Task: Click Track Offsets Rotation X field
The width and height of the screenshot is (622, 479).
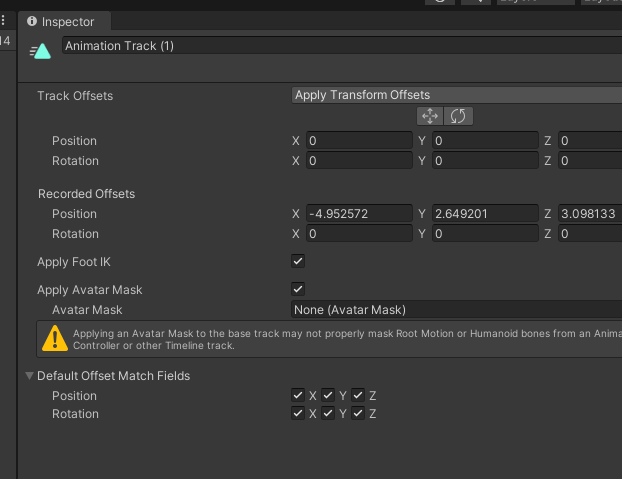Action: coord(359,160)
